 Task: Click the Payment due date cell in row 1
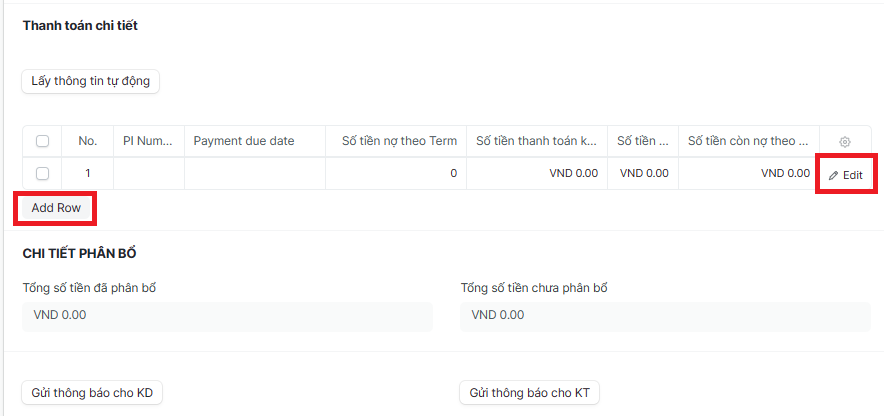tap(255, 174)
